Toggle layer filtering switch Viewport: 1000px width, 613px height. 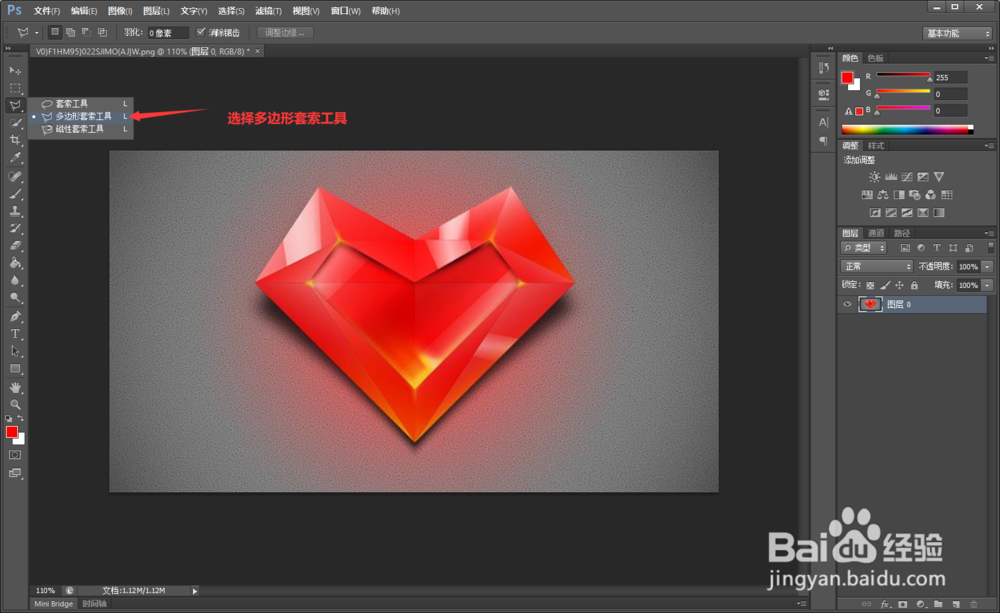[x=990, y=247]
